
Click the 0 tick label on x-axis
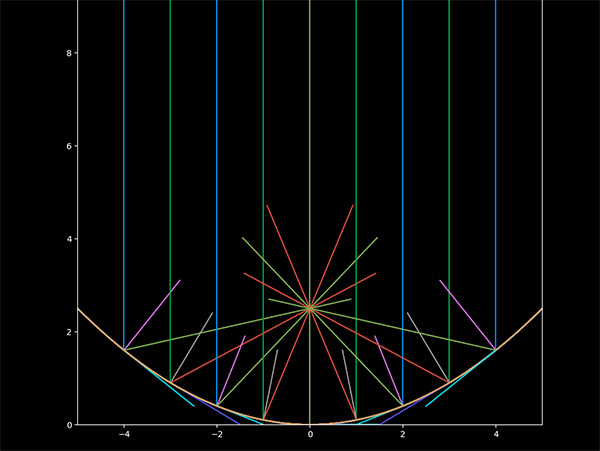pos(310,434)
